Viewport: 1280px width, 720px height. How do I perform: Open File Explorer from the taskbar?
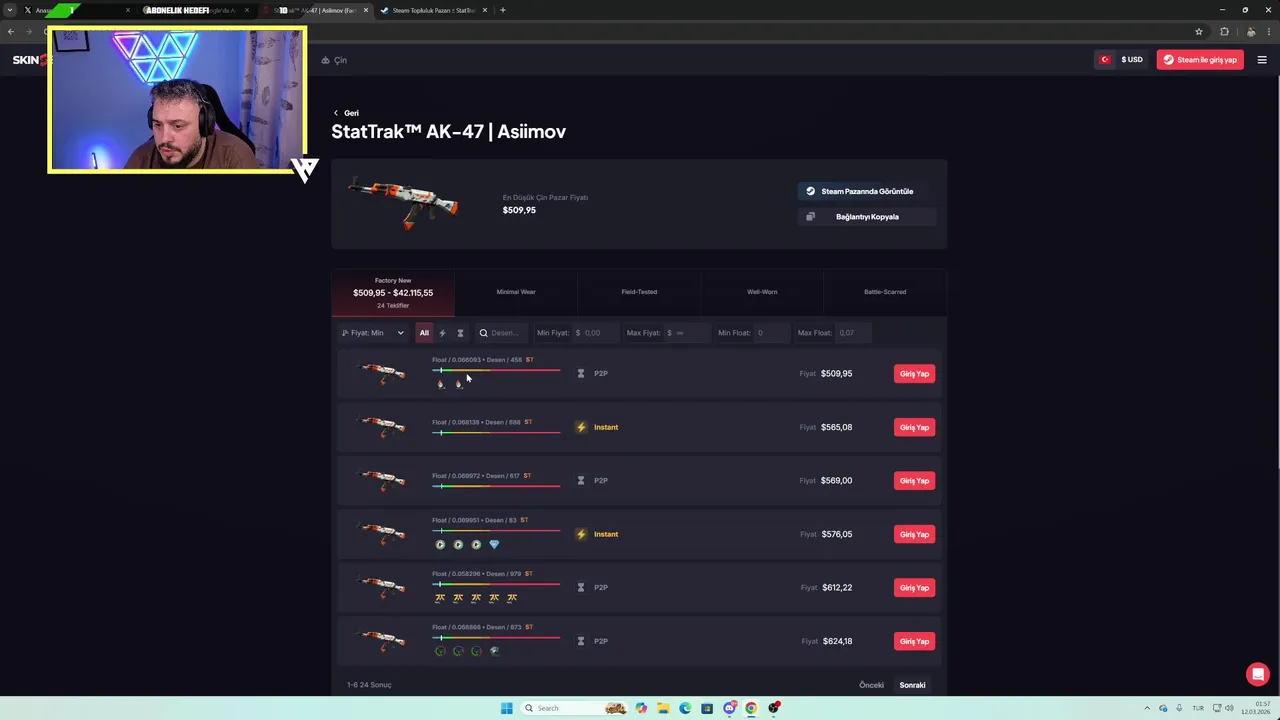tap(663, 708)
